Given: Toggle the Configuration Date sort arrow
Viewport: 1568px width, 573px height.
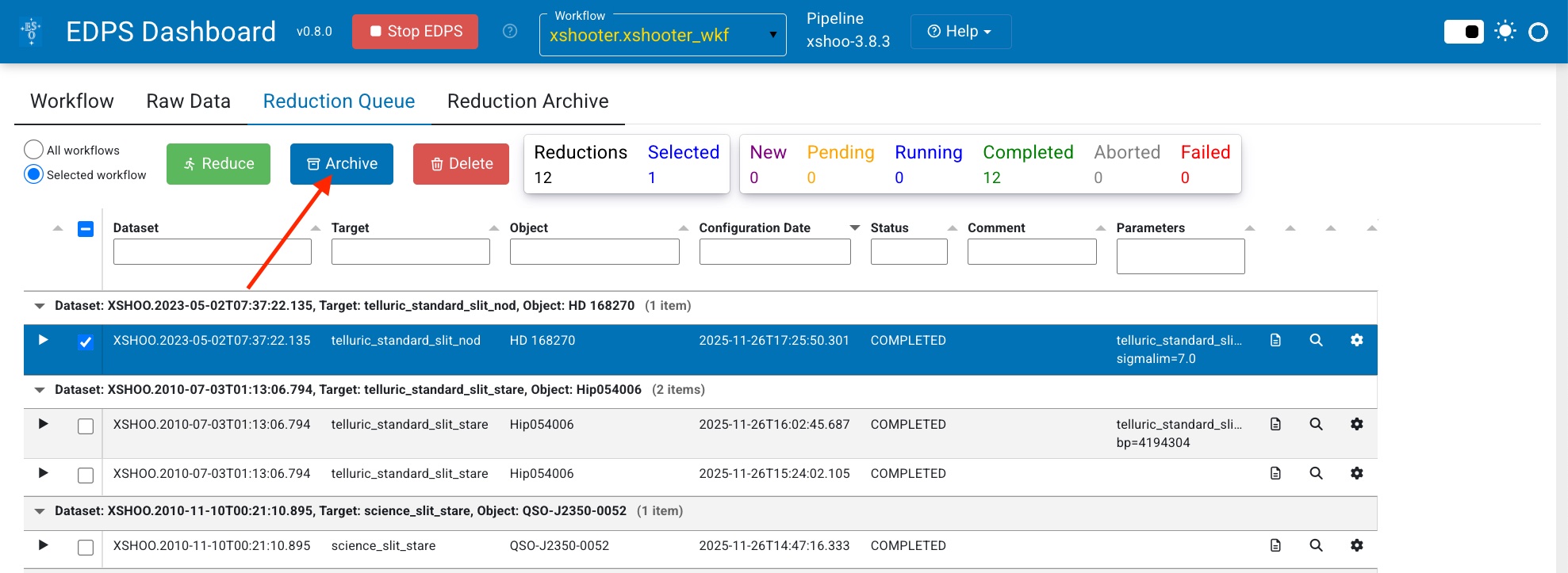Looking at the screenshot, I should pos(855,228).
